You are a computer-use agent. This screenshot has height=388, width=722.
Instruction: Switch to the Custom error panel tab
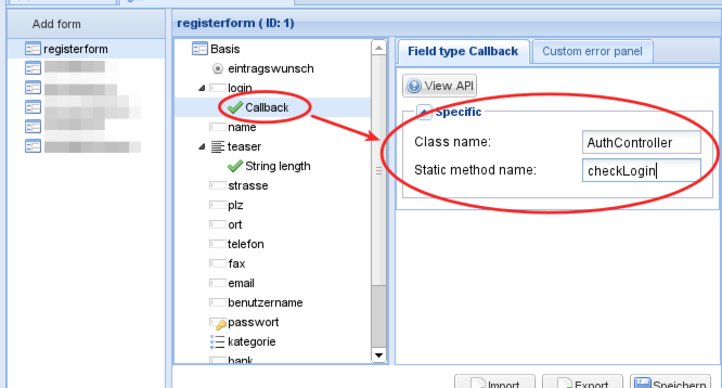coord(592,51)
